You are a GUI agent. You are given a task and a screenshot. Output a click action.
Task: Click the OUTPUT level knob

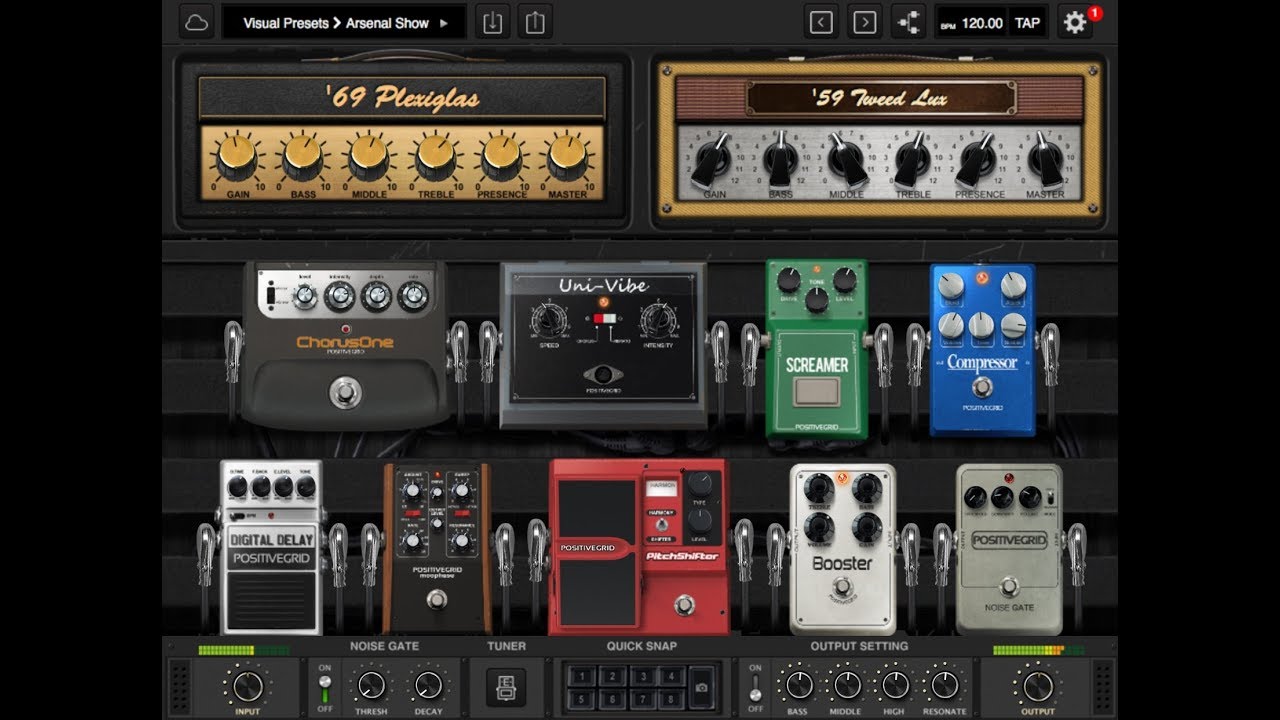tap(1038, 686)
